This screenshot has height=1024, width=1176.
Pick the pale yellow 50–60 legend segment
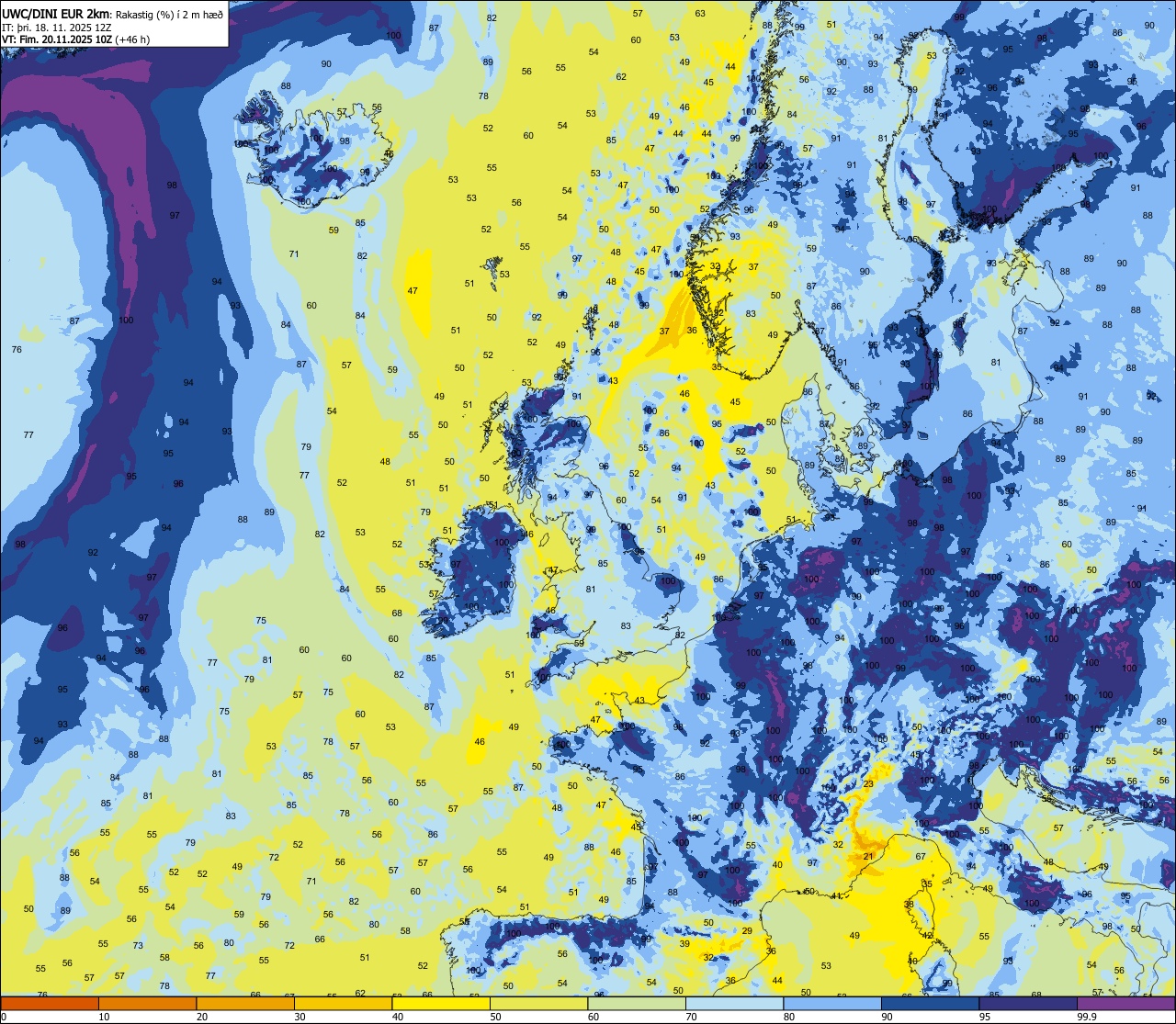coord(538,1003)
